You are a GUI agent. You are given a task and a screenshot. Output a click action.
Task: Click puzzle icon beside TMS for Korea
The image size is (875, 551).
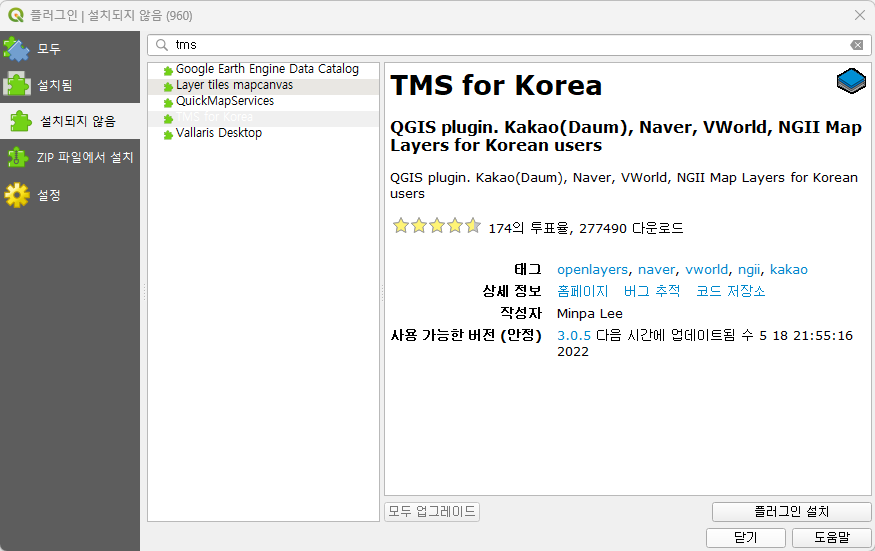(168, 119)
